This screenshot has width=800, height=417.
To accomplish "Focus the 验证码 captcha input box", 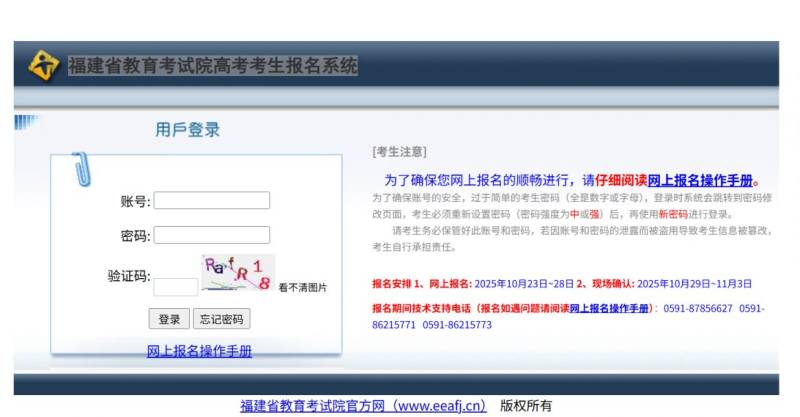I will pyautogui.click(x=175, y=287).
